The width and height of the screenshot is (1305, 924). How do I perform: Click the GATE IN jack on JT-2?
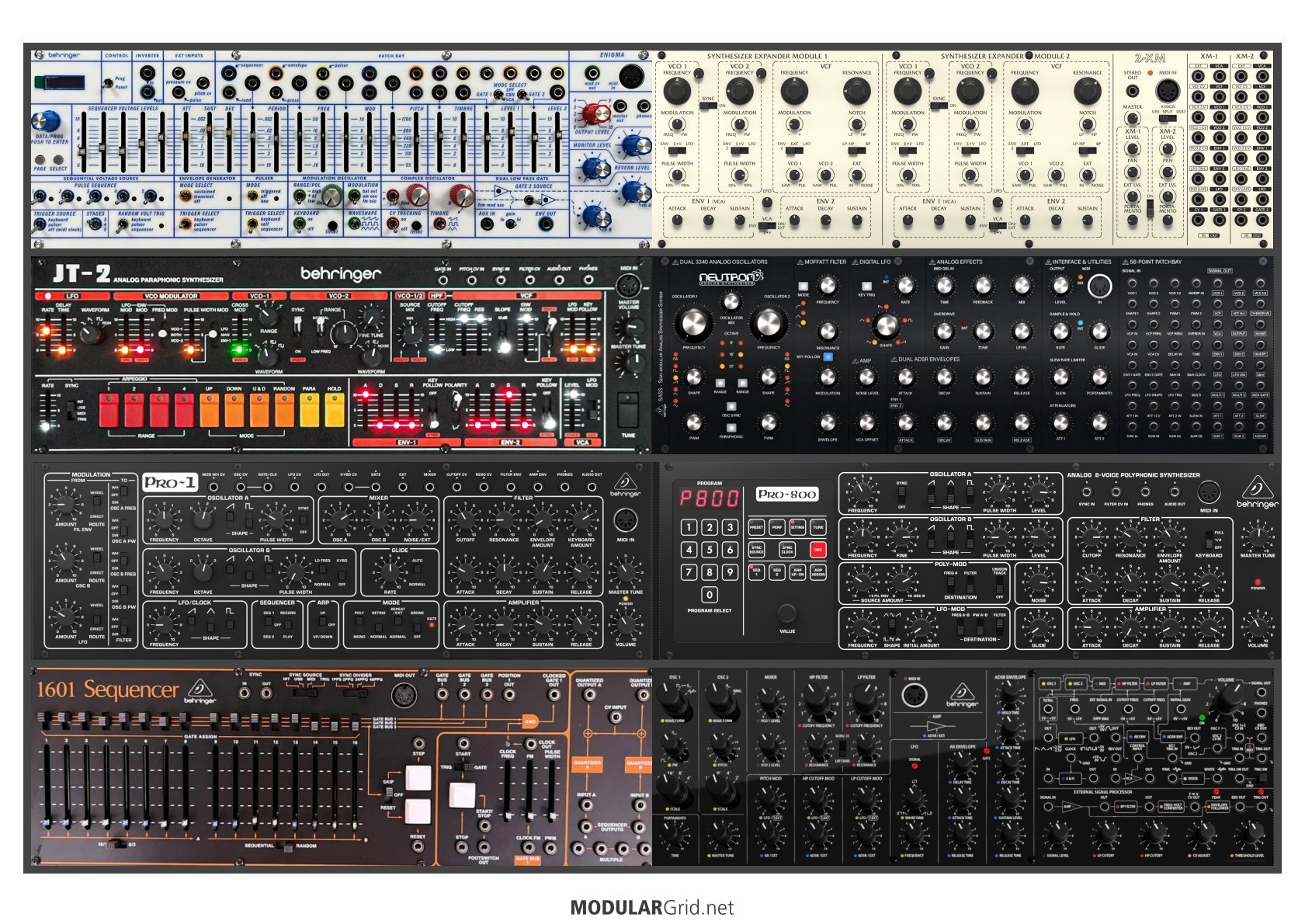point(443,280)
